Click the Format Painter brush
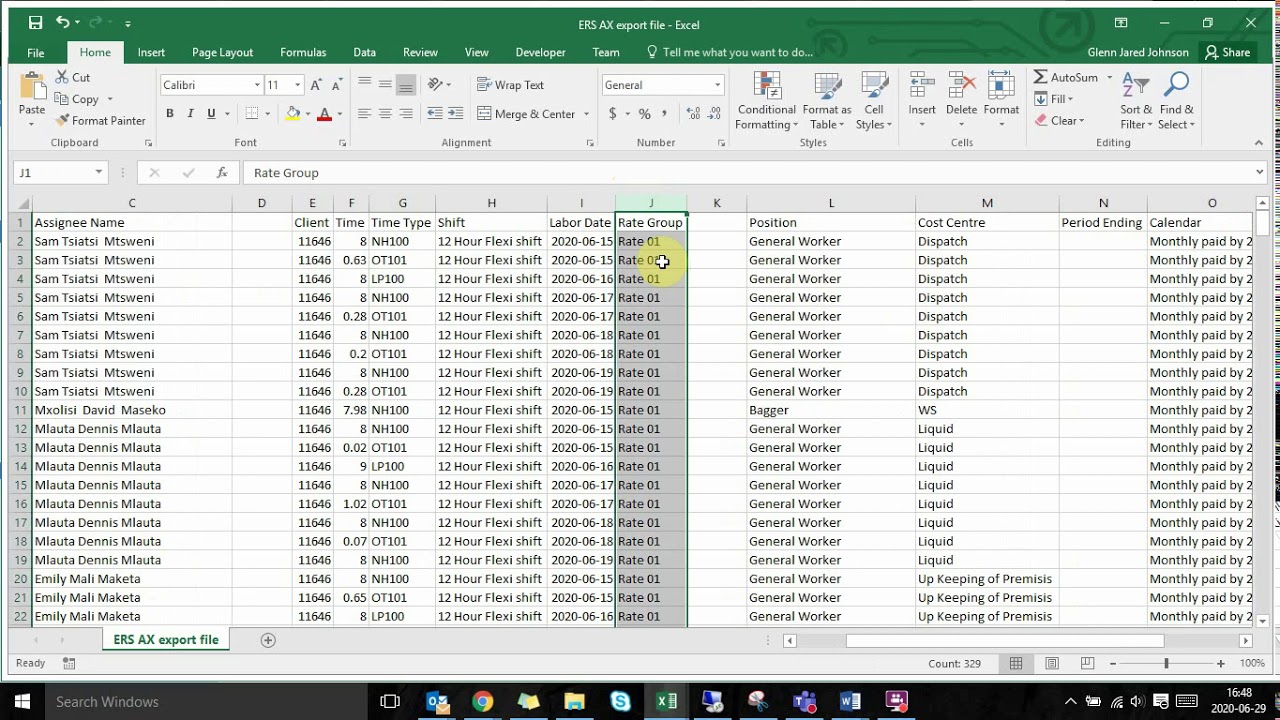1280x720 pixels. coord(62,121)
